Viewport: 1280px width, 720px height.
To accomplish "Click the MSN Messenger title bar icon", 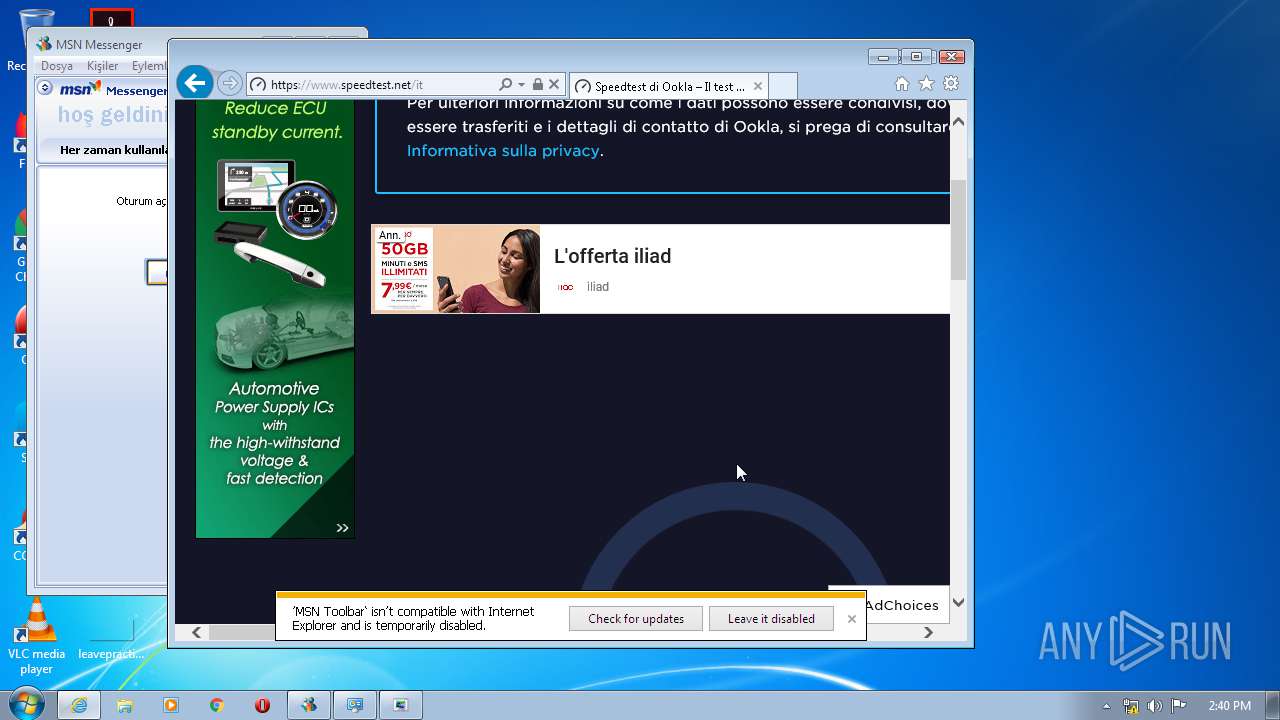I will tap(44, 44).
